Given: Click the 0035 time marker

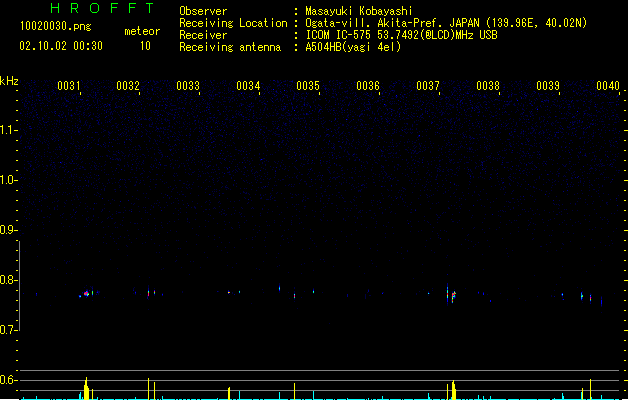Looking at the screenshot, I should pos(308,86).
